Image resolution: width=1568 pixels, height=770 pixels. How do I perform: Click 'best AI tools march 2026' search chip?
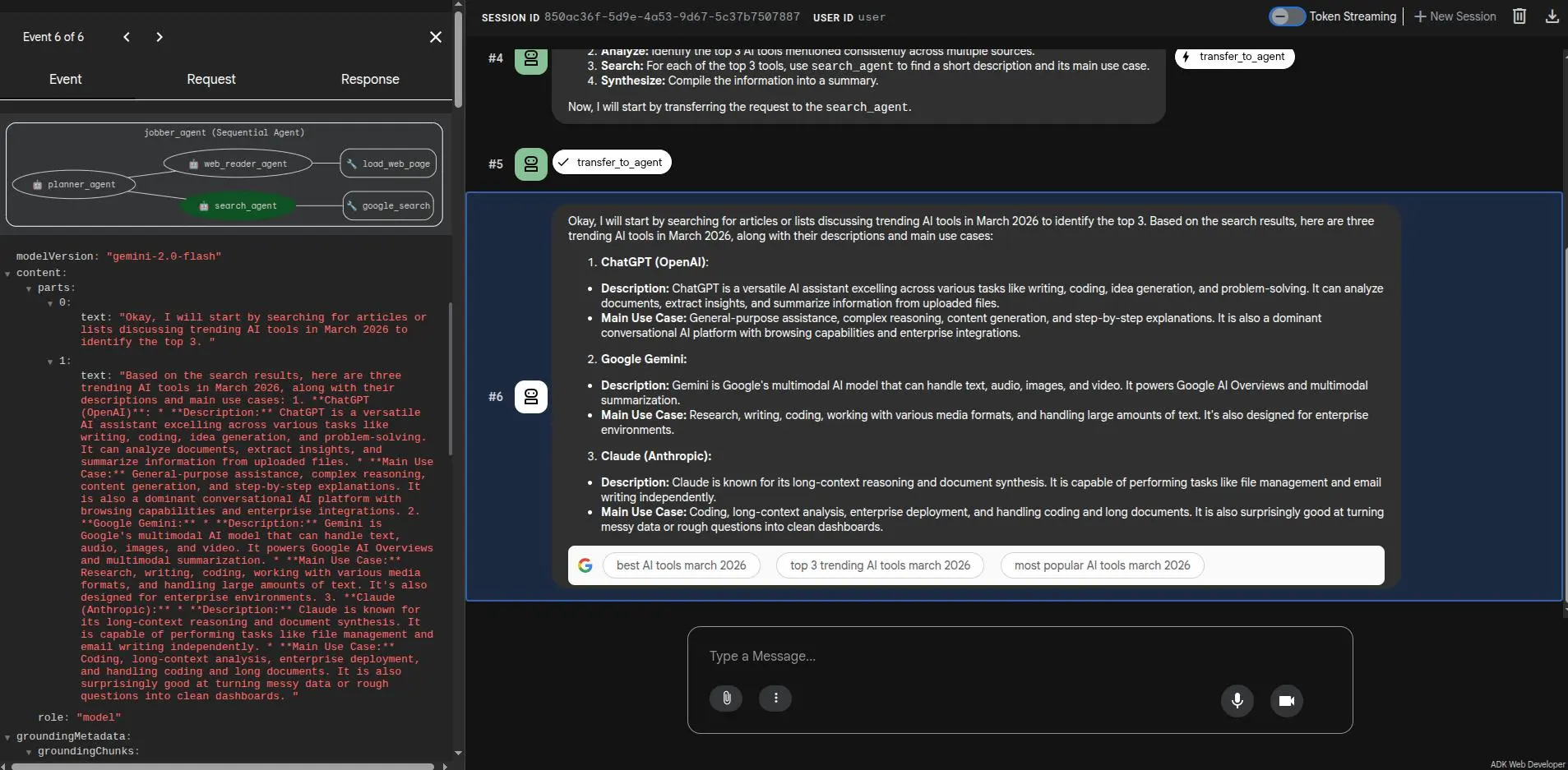(x=681, y=565)
